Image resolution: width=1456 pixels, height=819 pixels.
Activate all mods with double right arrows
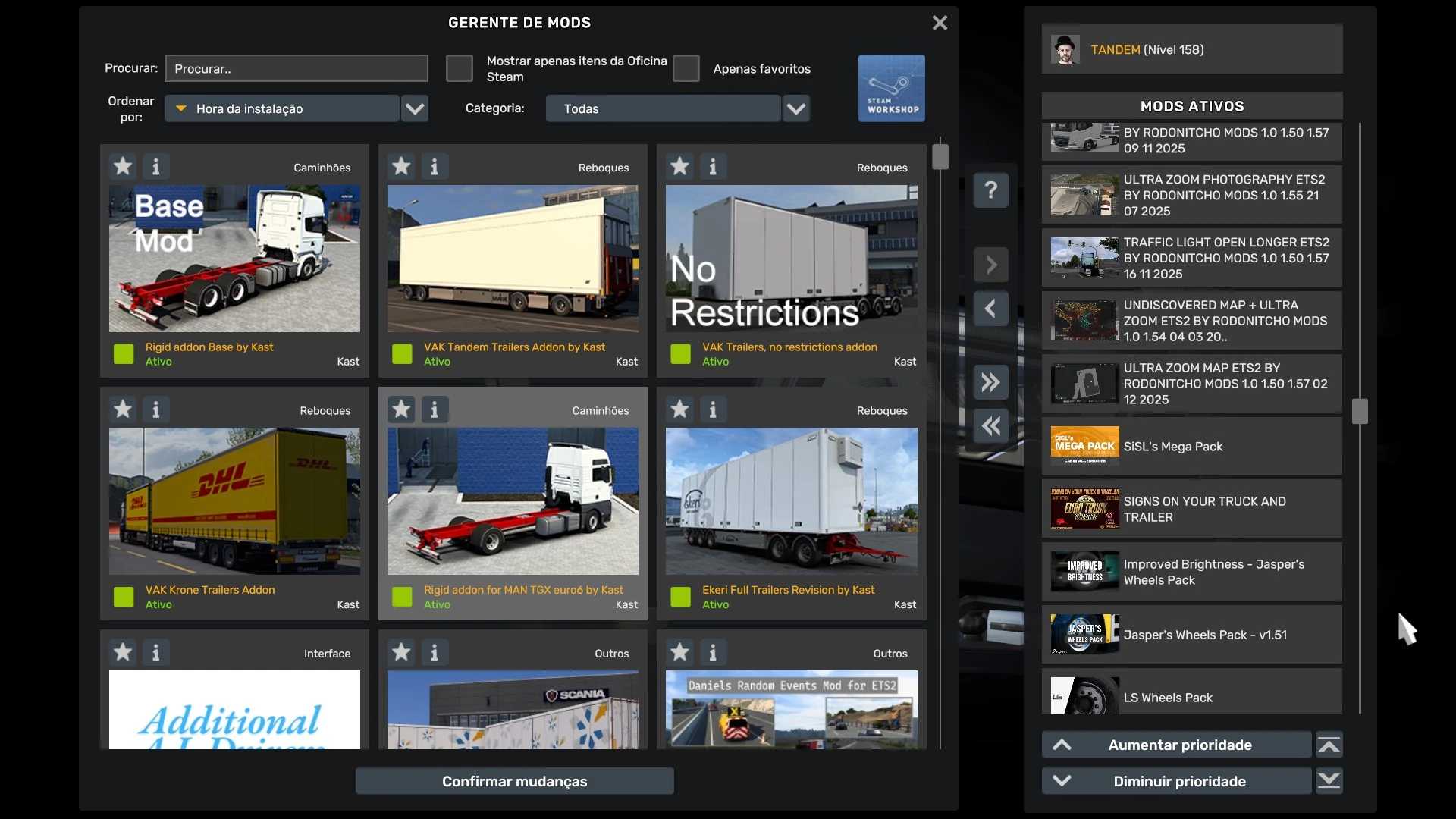click(x=990, y=382)
